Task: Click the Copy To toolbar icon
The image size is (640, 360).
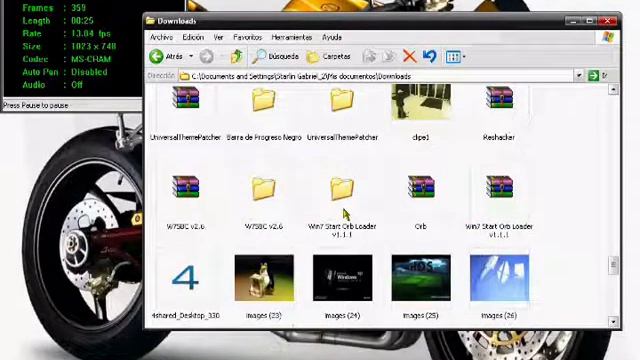Action: tap(389, 56)
